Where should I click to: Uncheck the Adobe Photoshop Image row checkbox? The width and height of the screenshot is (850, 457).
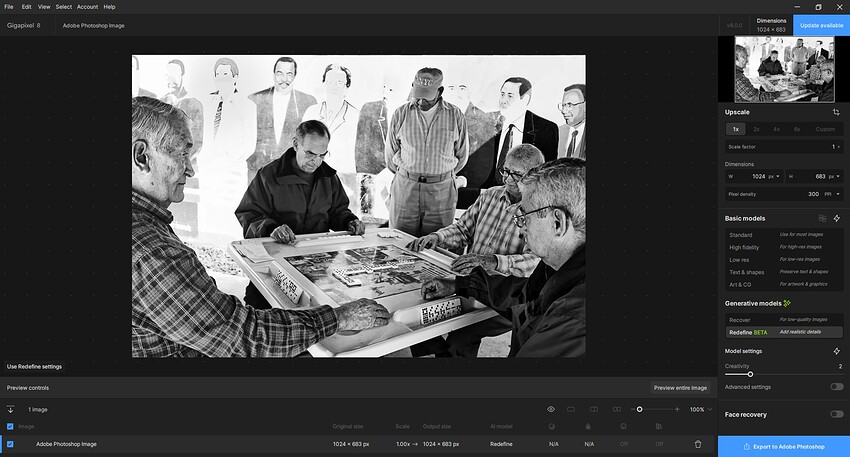11,444
